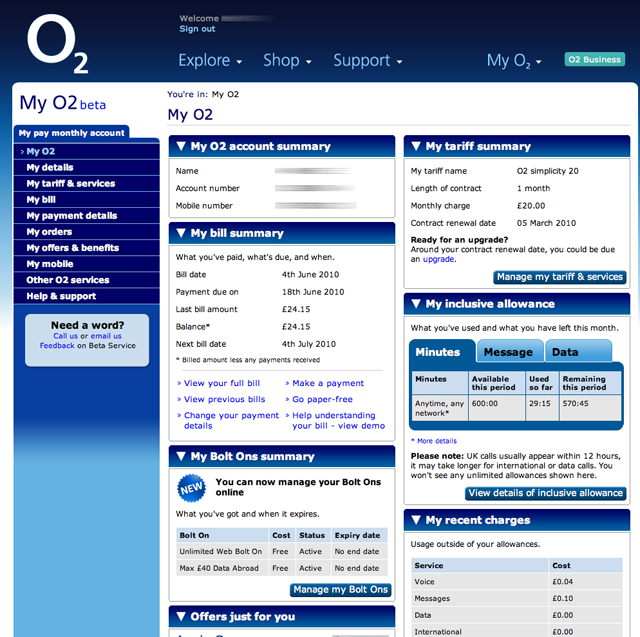Select My pay monthly account tab
This screenshot has height=637, width=640.
(71, 133)
